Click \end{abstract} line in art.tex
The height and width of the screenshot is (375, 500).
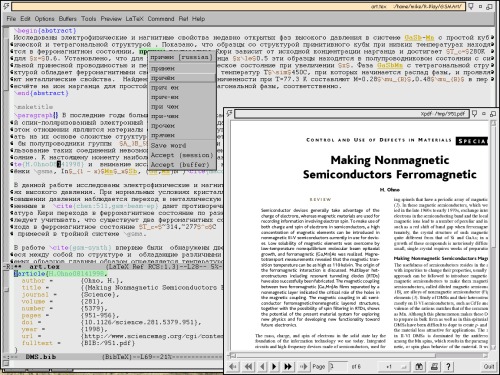pos(41,93)
